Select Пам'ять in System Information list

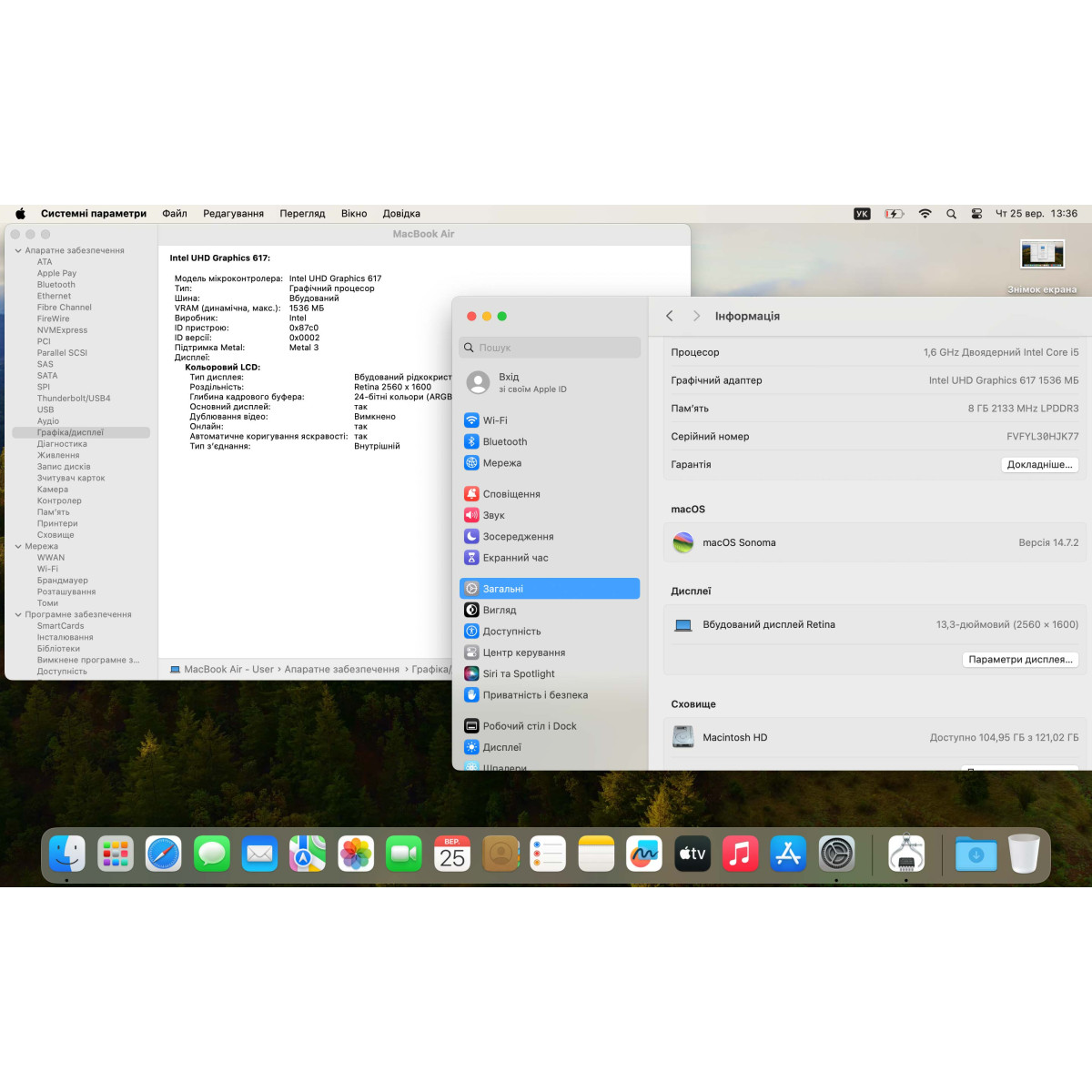(53, 512)
